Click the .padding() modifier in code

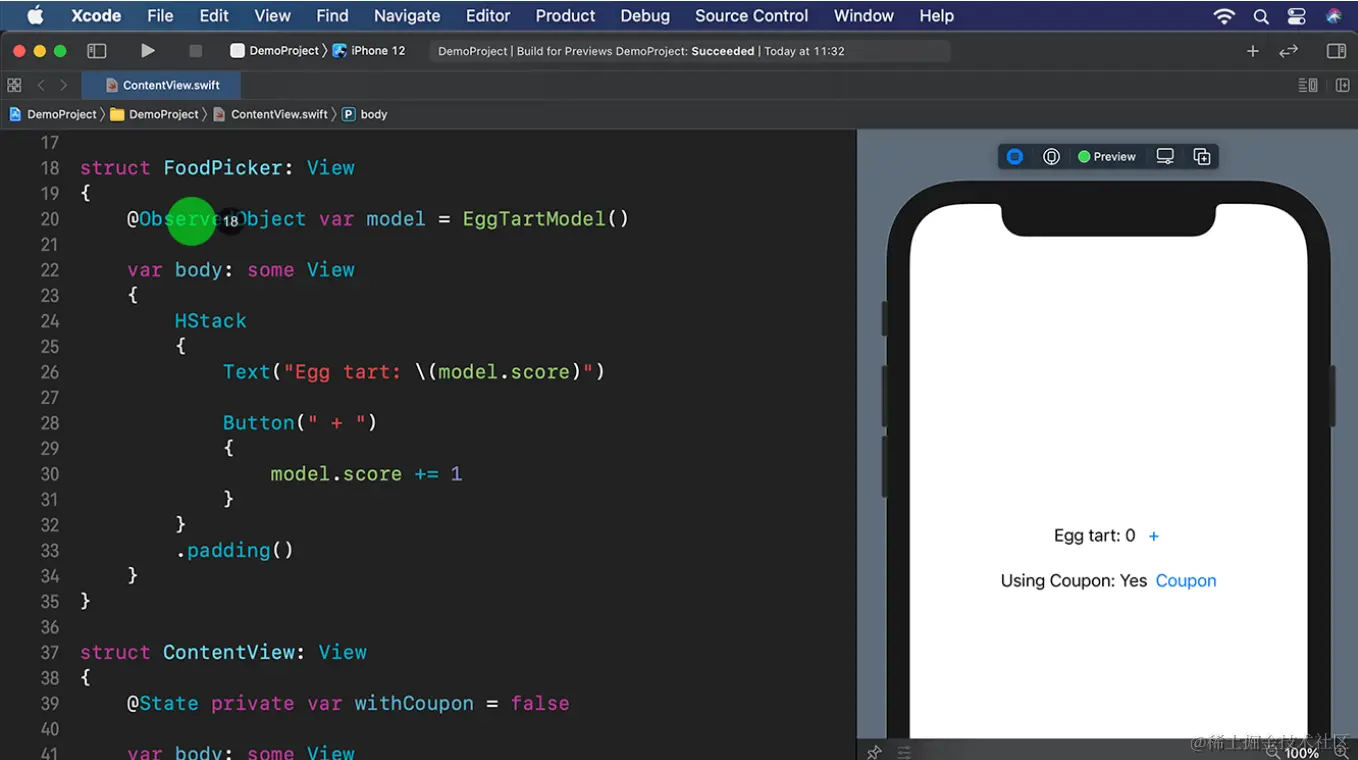coord(234,550)
